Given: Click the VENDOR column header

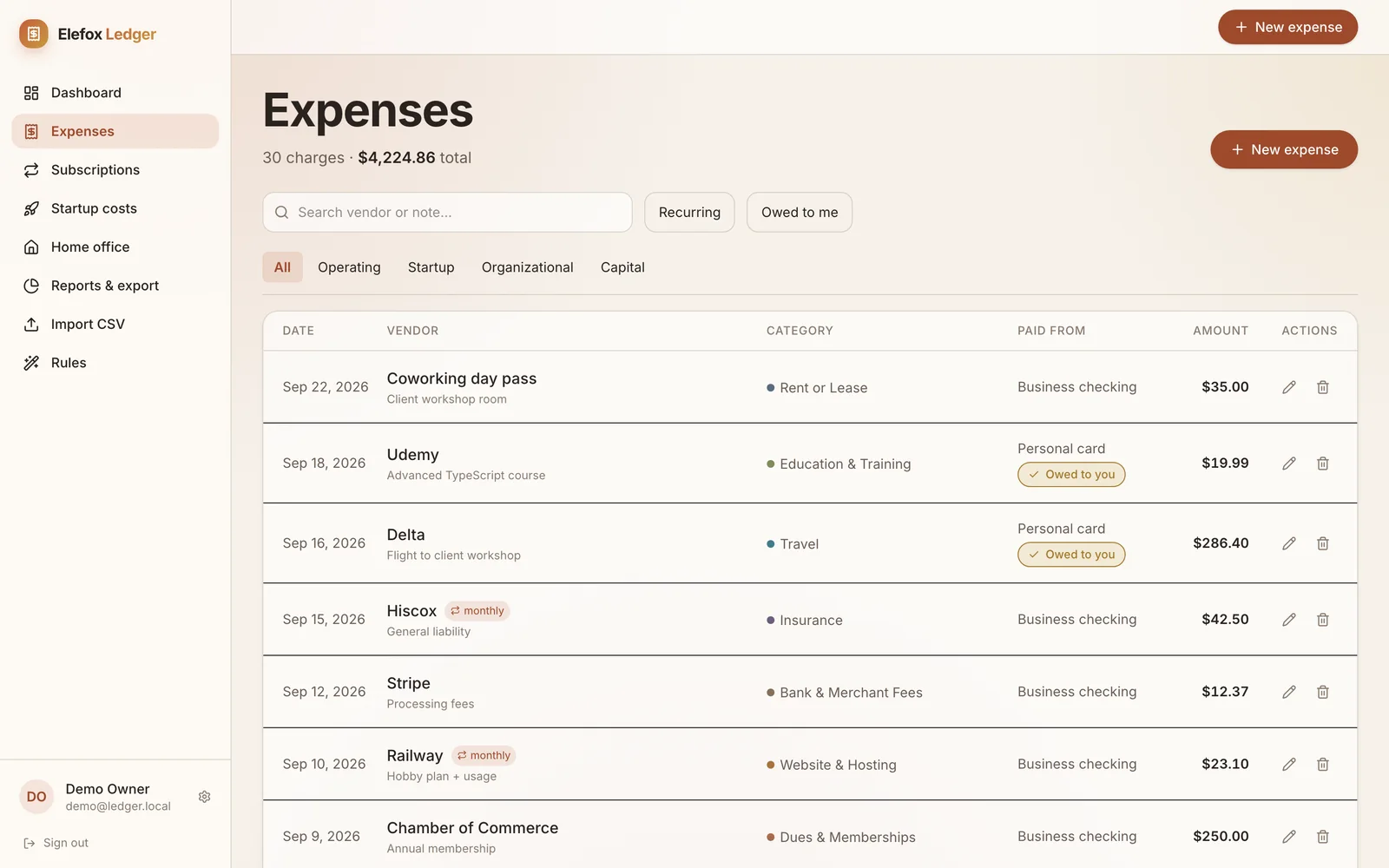Looking at the screenshot, I should (412, 331).
